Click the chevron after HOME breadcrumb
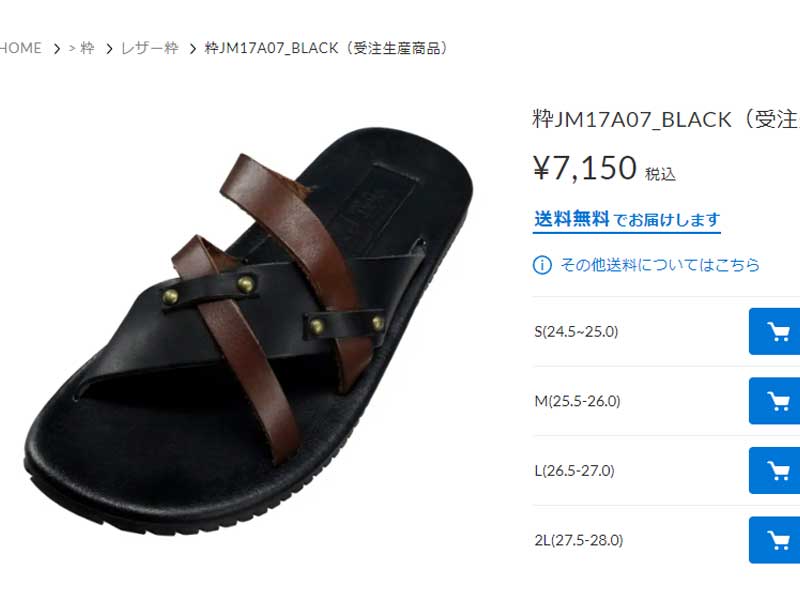This screenshot has height=600, width=800. (57, 48)
